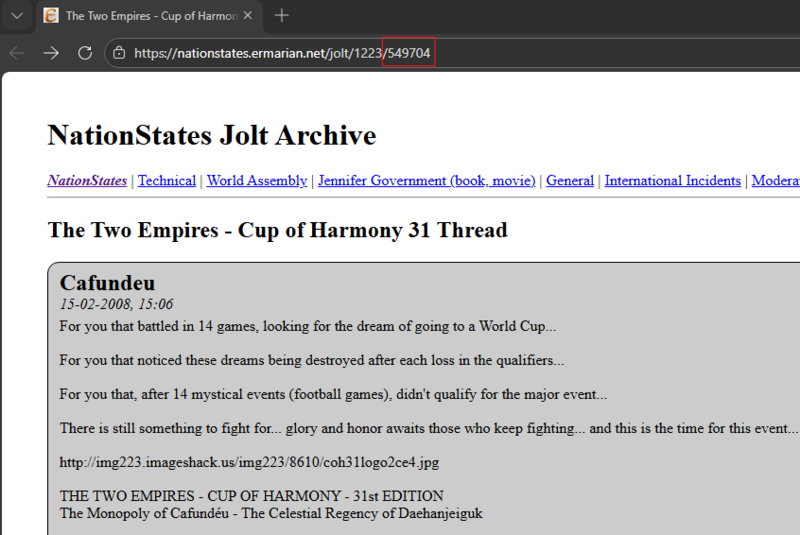Close the 'The Two Empires' browser tab
This screenshot has width=800, height=535.
coord(248,16)
